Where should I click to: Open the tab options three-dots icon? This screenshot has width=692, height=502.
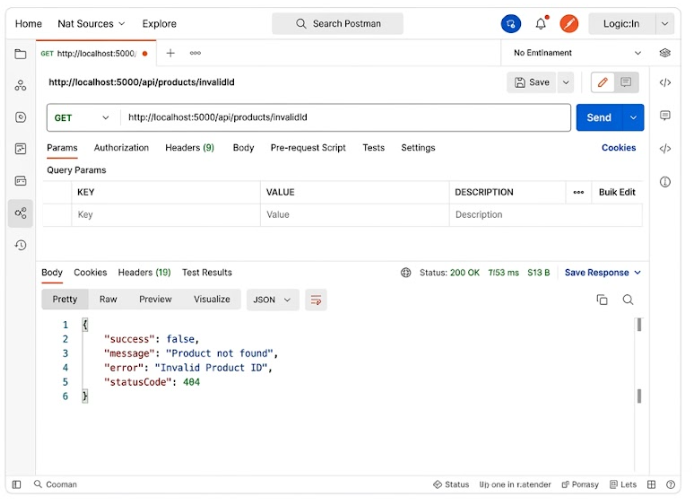195,53
